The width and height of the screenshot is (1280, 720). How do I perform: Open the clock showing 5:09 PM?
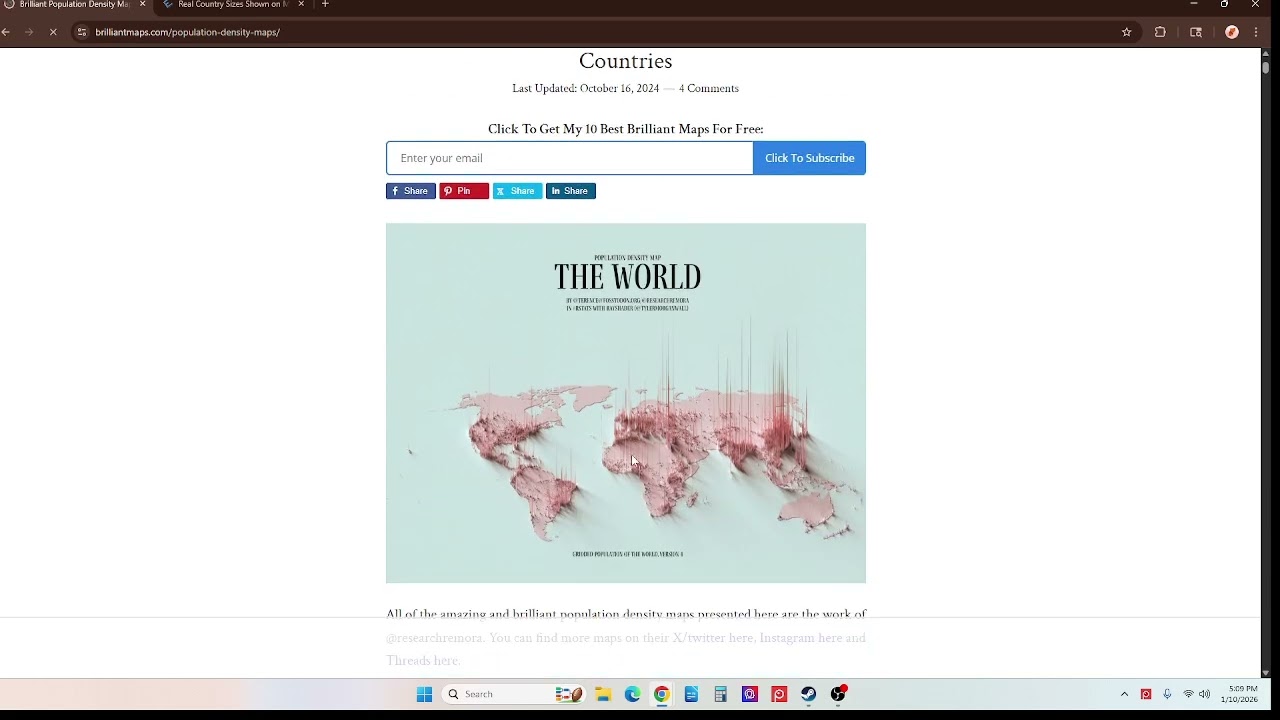click(1240, 694)
